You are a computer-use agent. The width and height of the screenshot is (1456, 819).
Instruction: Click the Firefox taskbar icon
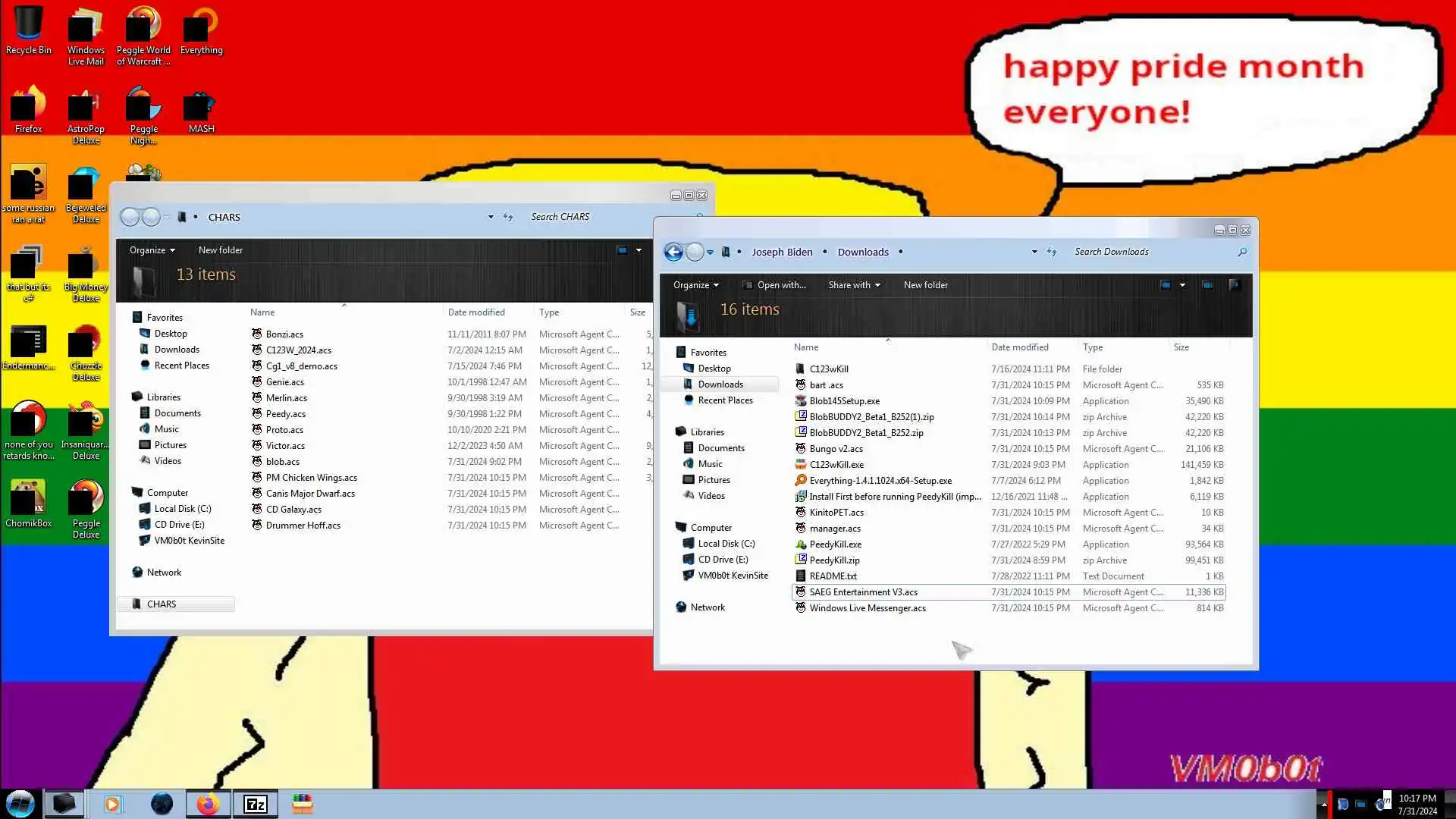click(x=207, y=804)
